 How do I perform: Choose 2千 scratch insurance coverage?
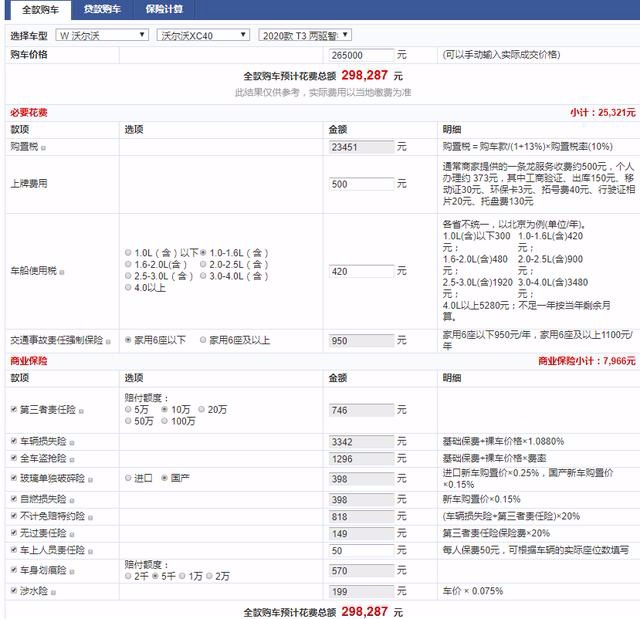click(128, 576)
